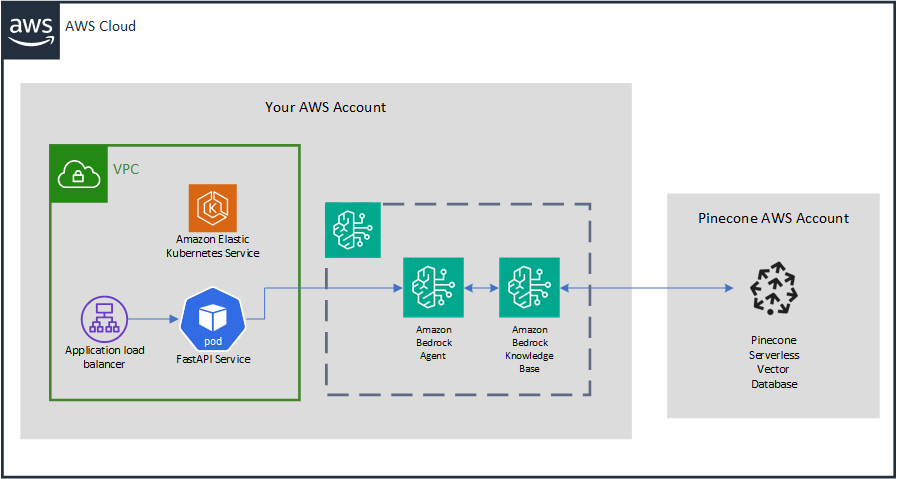Screen dimensions: 897x479
Task: Click the orange Elastic Kubernetes Service icon
Action: [x=212, y=208]
